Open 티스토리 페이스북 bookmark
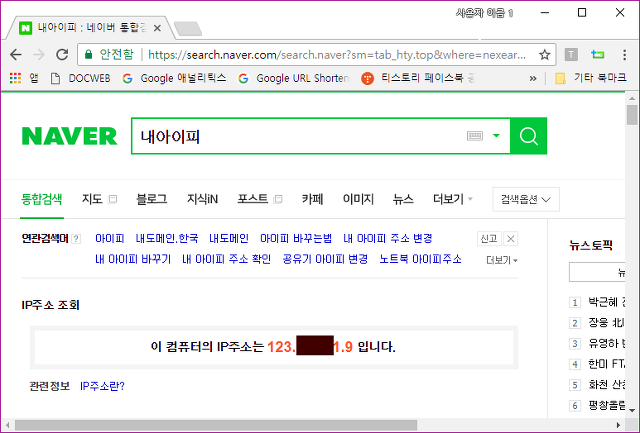Viewport: 640px width, 433px height. [x=418, y=78]
